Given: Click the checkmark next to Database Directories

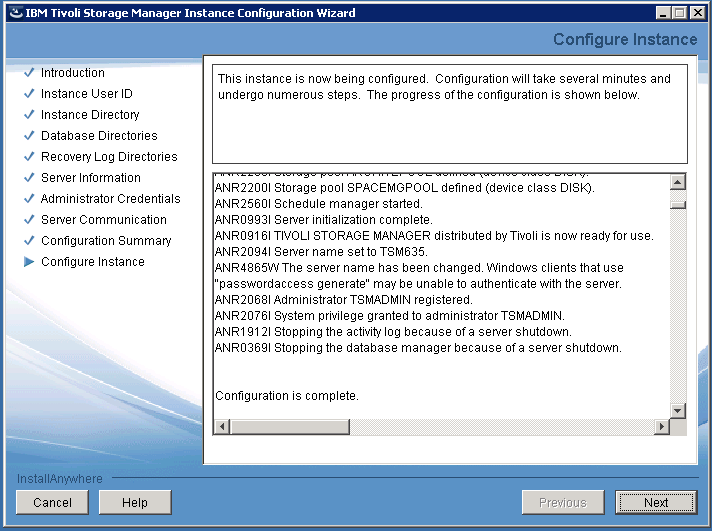Looking at the screenshot, I should [x=29, y=135].
